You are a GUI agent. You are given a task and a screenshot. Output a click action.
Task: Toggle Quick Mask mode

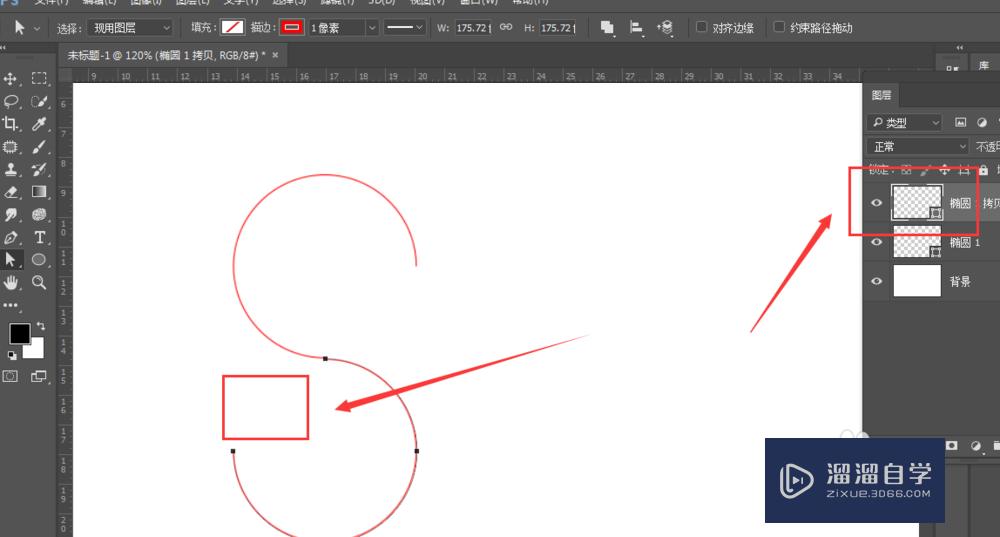(x=10, y=376)
